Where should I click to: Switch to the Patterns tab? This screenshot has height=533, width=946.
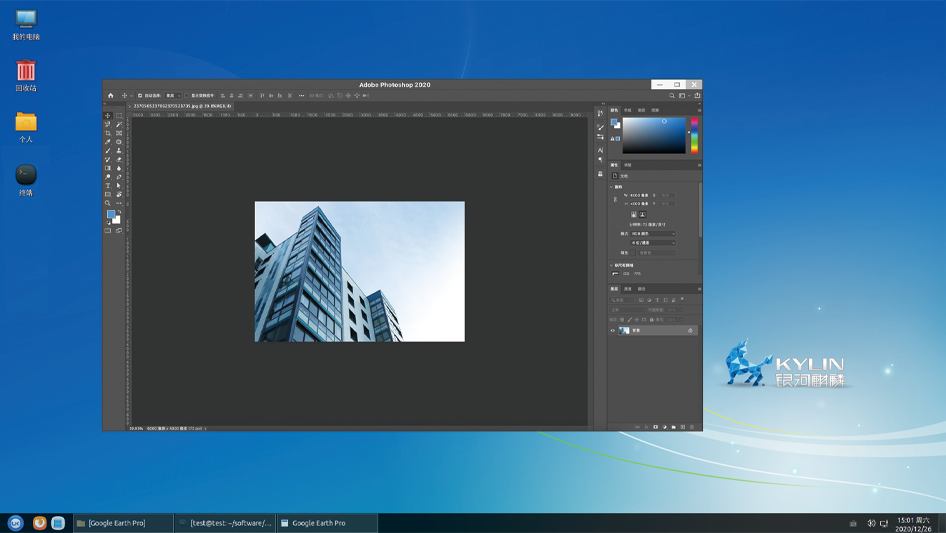(x=655, y=110)
